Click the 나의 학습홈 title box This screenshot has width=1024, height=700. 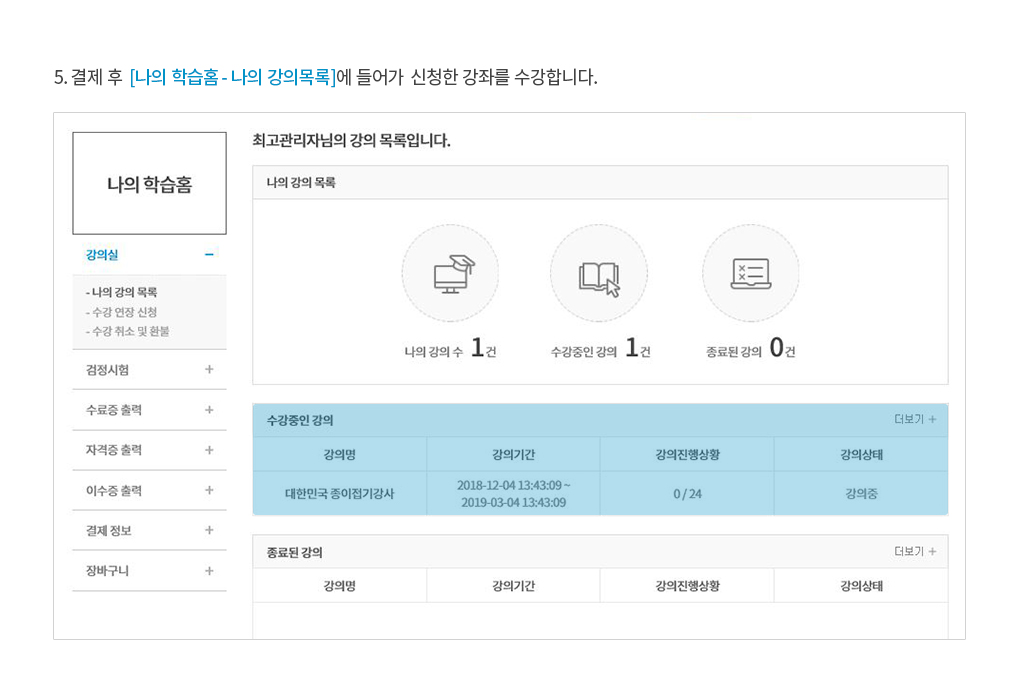point(149,184)
